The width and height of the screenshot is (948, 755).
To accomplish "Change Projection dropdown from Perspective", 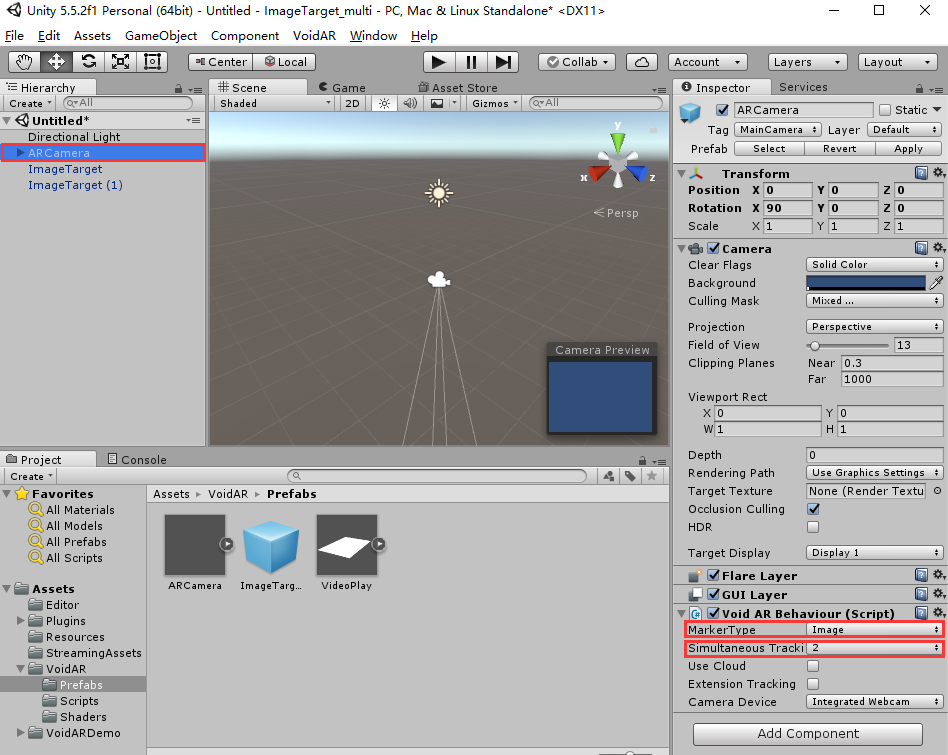I will (x=874, y=327).
